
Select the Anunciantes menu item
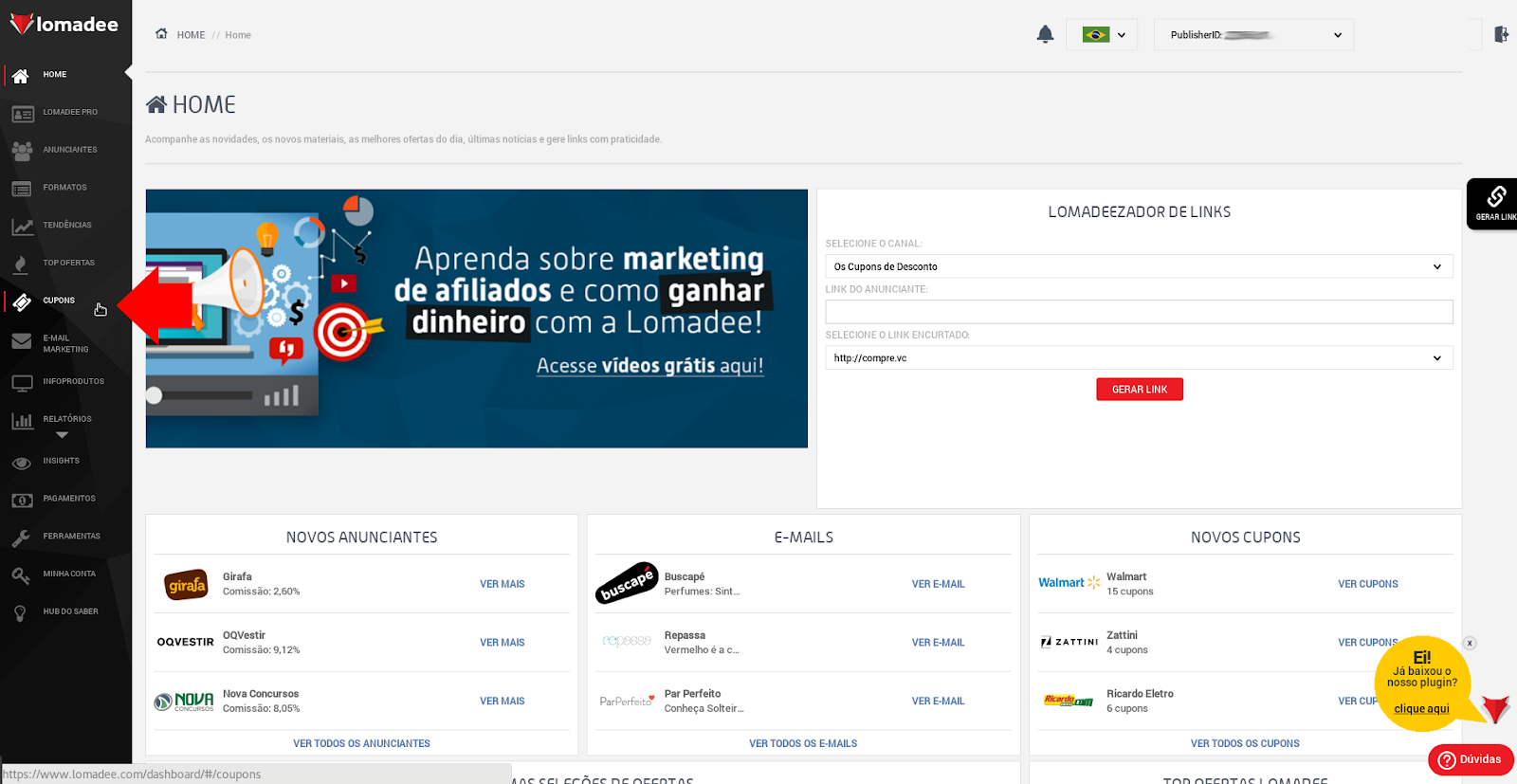click(x=70, y=150)
